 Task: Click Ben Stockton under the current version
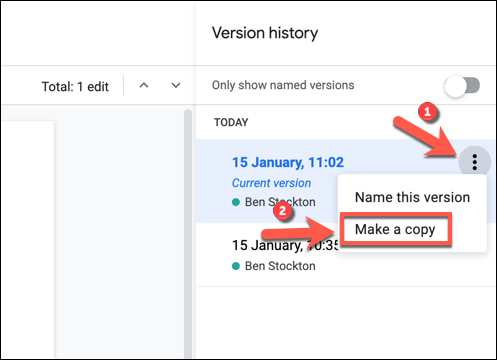coord(280,202)
